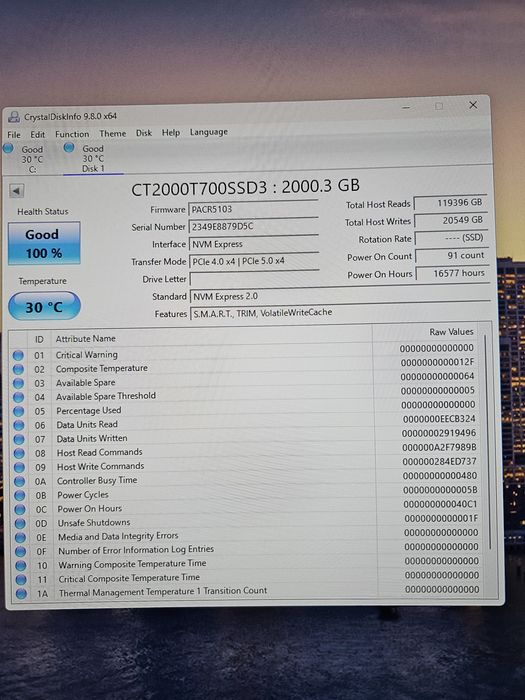525x700 pixels.
Task: Click status icon for Number of Error Information Log Entries
Action: coord(21,551)
